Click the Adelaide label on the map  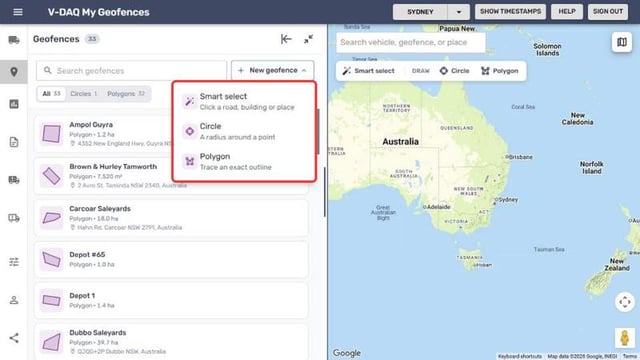pyautogui.click(x=438, y=207)
